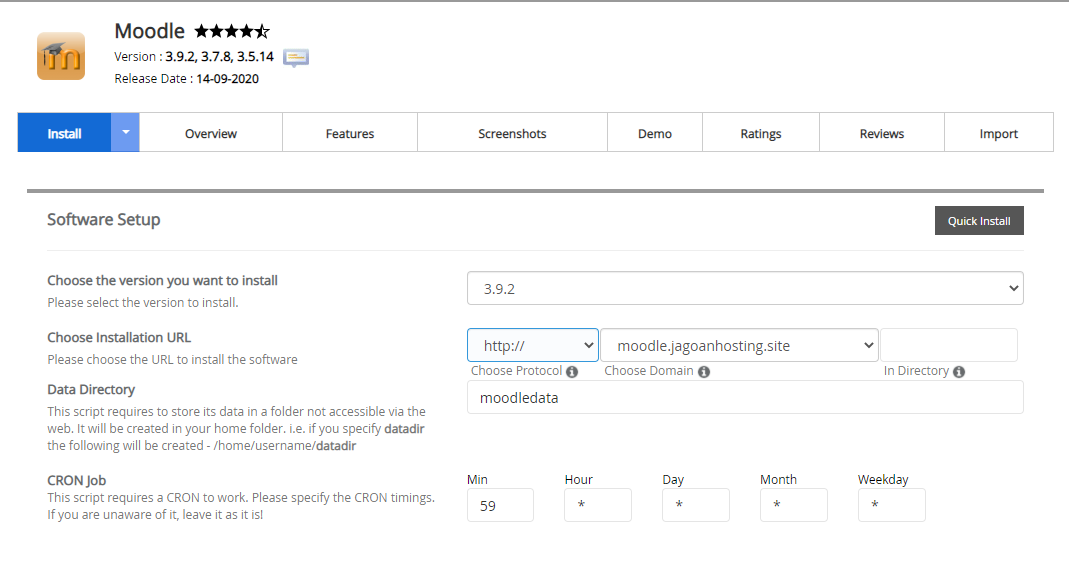Click info icon beside Choose Protocol

click(x=572, y=371)
